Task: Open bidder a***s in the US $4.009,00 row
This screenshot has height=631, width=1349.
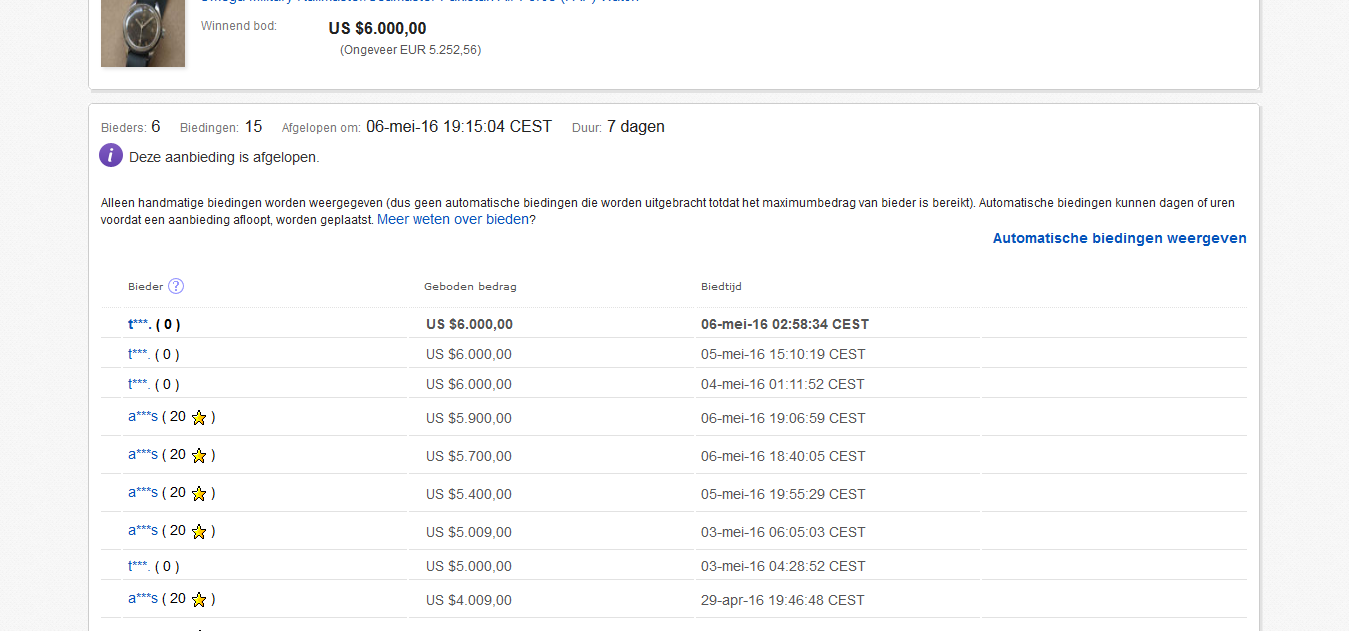Action: [143, 598]
